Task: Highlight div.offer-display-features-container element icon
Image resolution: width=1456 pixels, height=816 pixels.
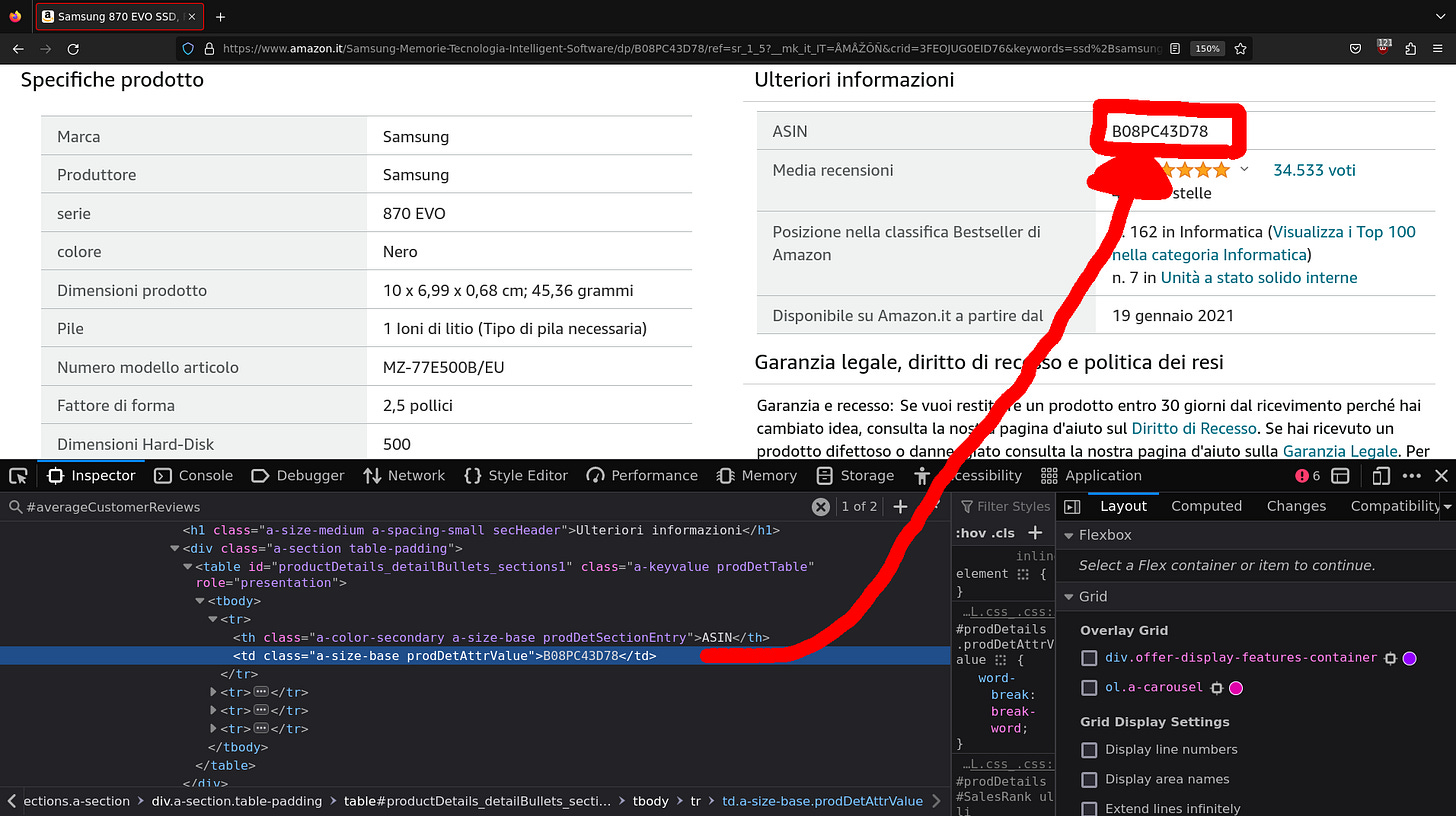Action: tap(1389, 658)
